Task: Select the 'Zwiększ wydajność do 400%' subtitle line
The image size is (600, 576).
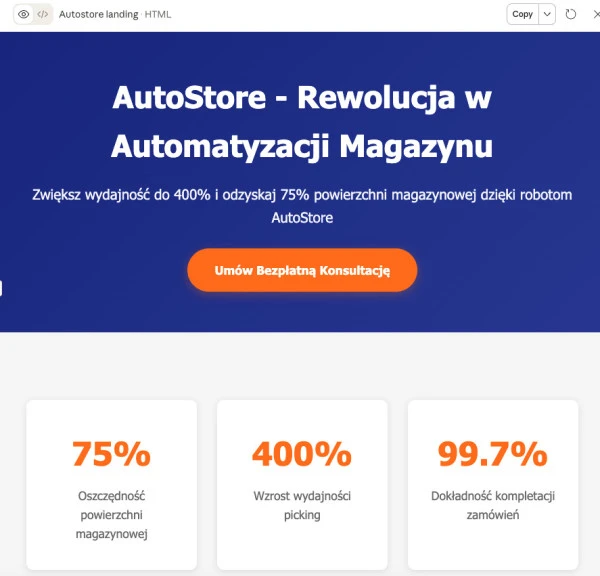Action: click(x=302, y=195)
